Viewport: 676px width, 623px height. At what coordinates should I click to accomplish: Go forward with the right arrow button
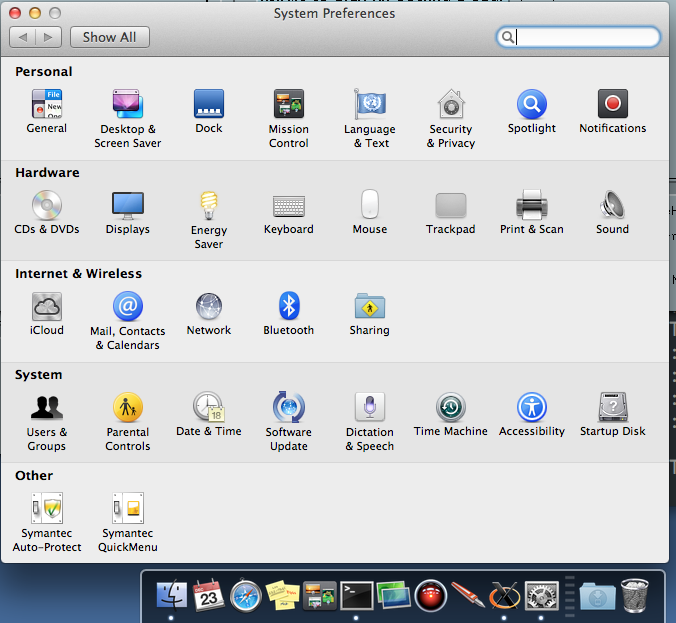49,37
